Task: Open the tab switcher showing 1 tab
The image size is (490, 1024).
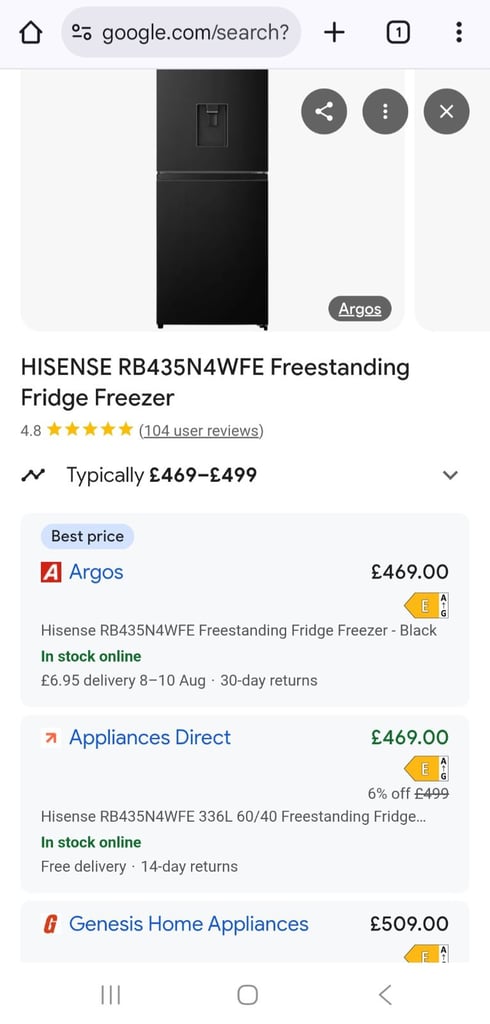Action: (398, 32)
